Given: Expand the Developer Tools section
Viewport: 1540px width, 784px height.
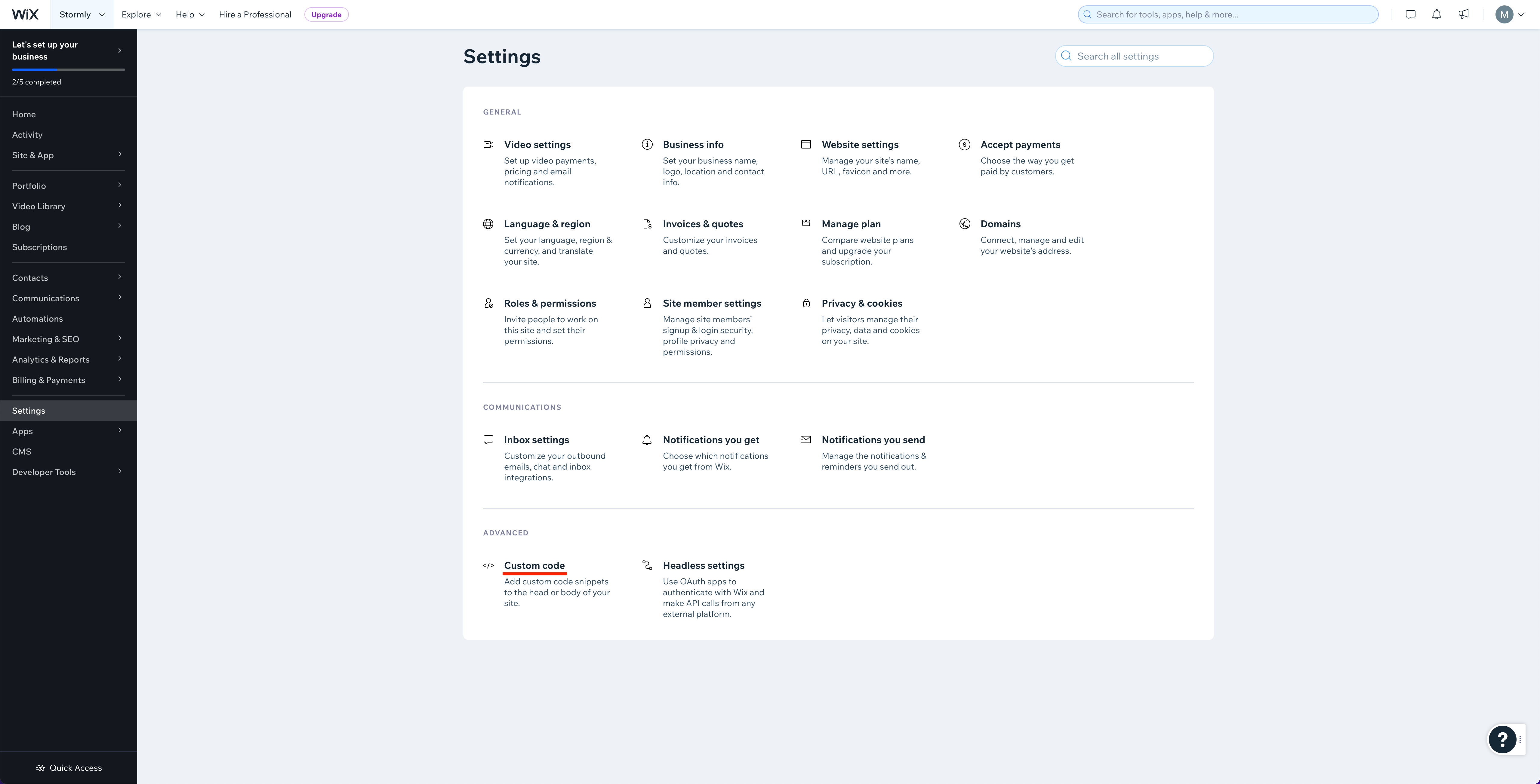Looking at the screenshot, I should click(68, 472).
